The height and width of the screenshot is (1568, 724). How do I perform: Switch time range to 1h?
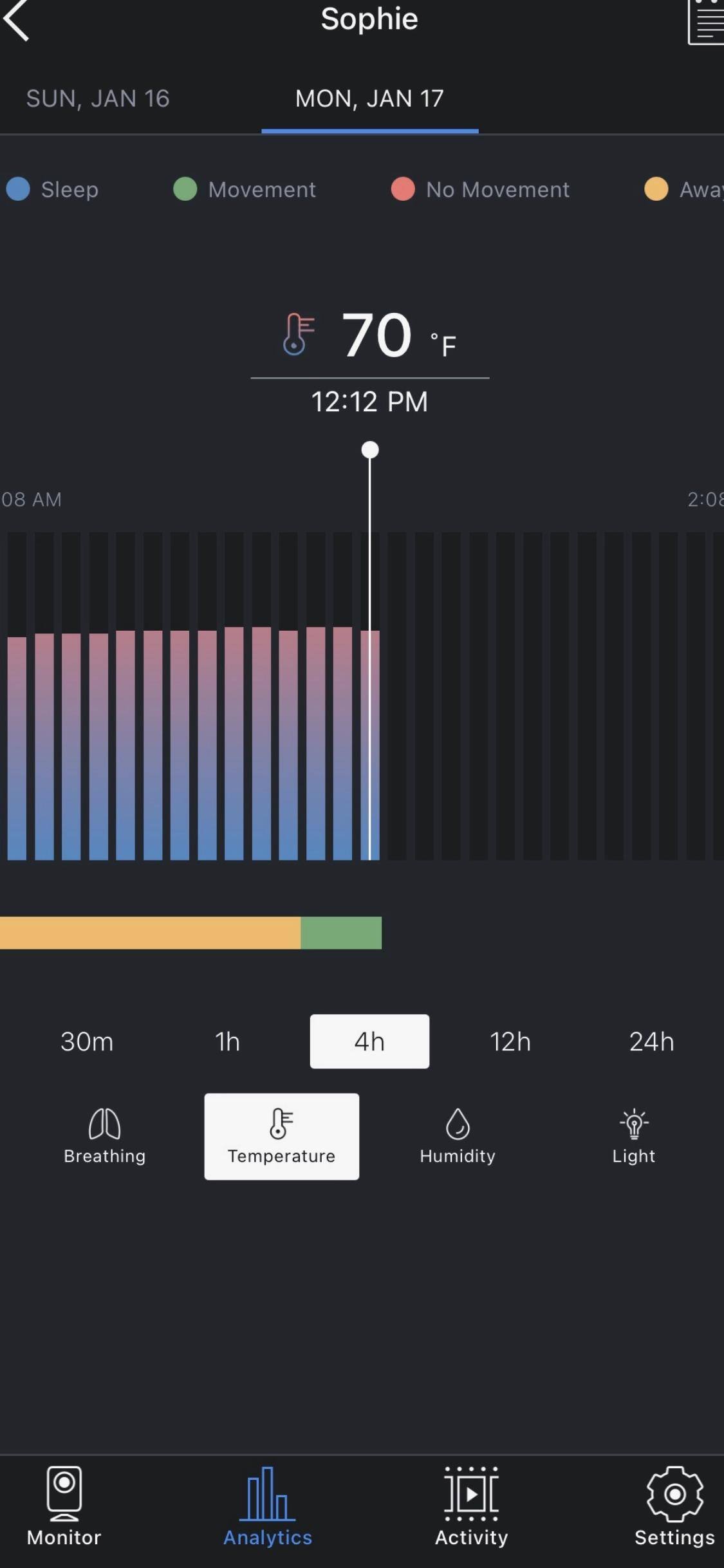click(227, 1041)
